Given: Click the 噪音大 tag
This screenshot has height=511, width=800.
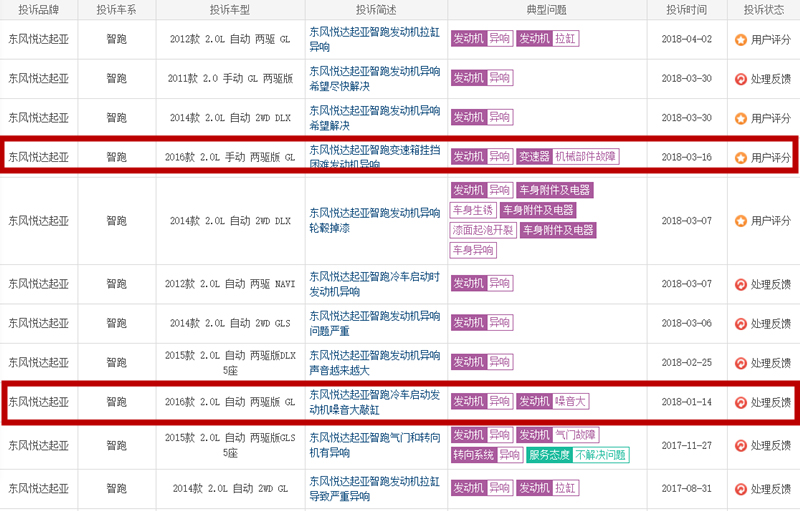Looking at the screenshot, I should tap(572, 402).
